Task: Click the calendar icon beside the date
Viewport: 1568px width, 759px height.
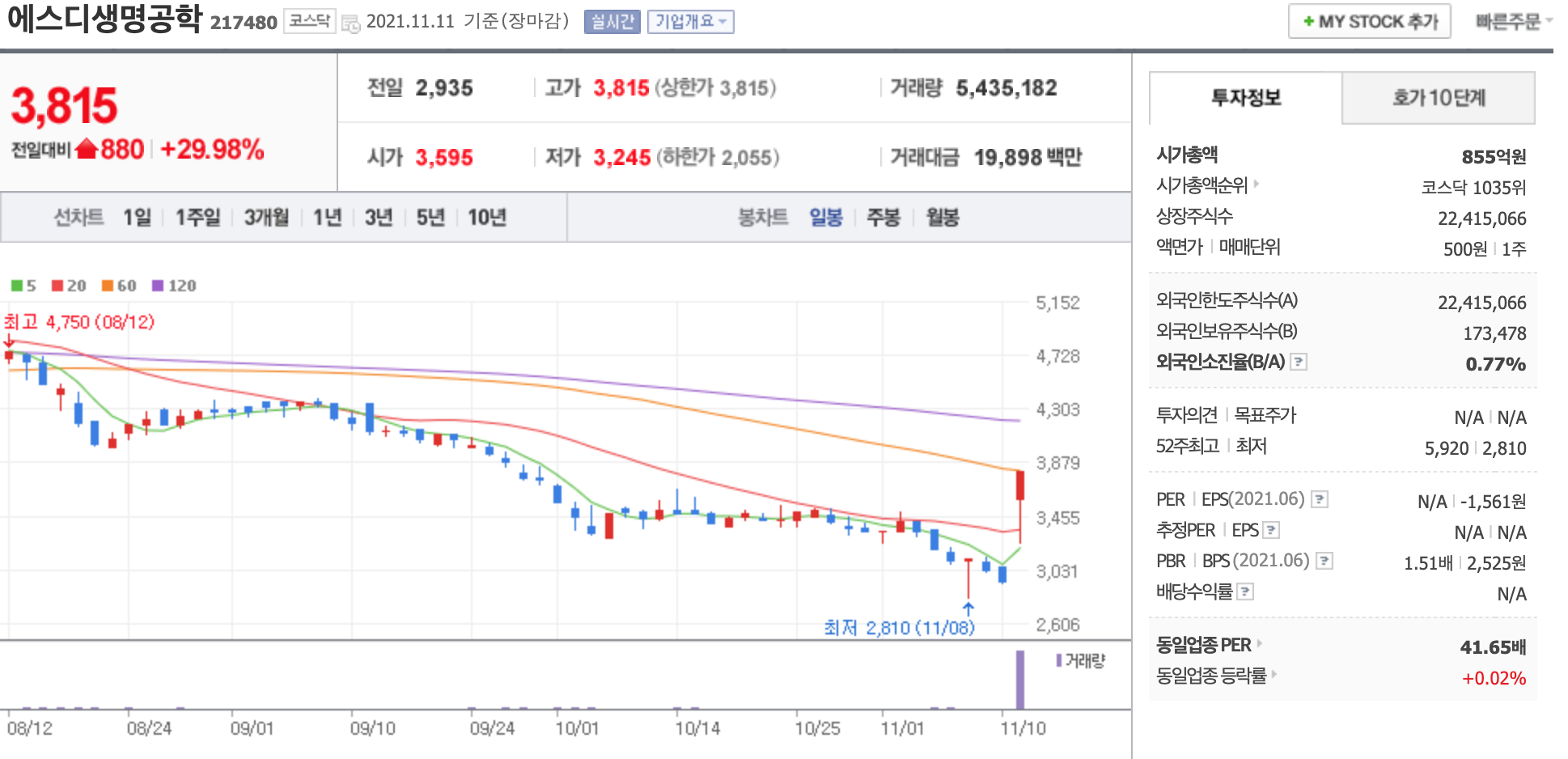Action: pyautogui.click(x=351, y=23)
